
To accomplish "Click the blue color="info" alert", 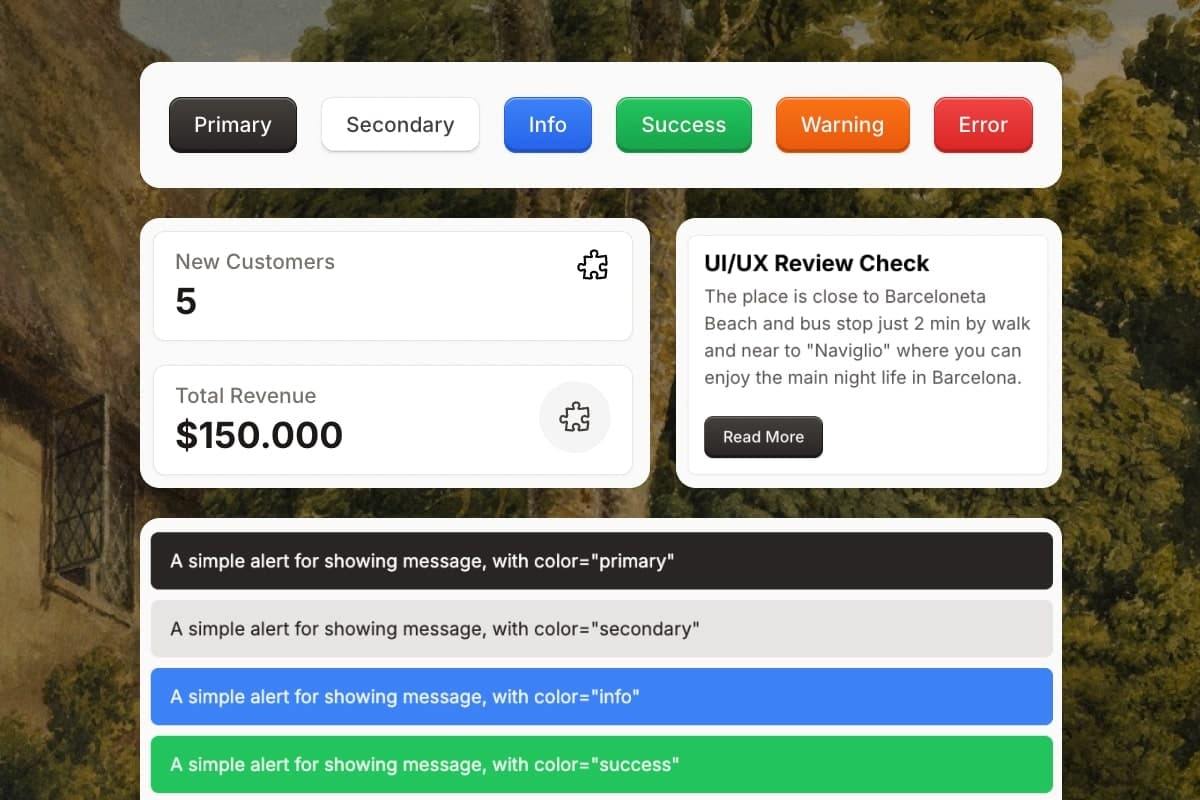I will tap(601, 697).
